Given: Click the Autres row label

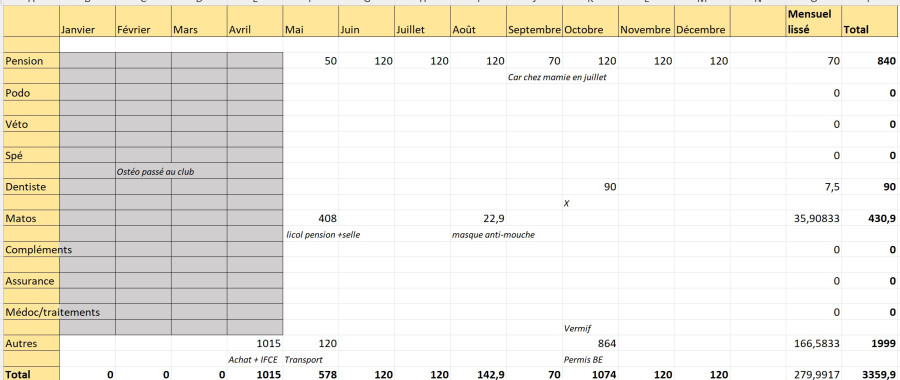Looking at the screenshot, I should pyautogui.click(x=31, y=343).
